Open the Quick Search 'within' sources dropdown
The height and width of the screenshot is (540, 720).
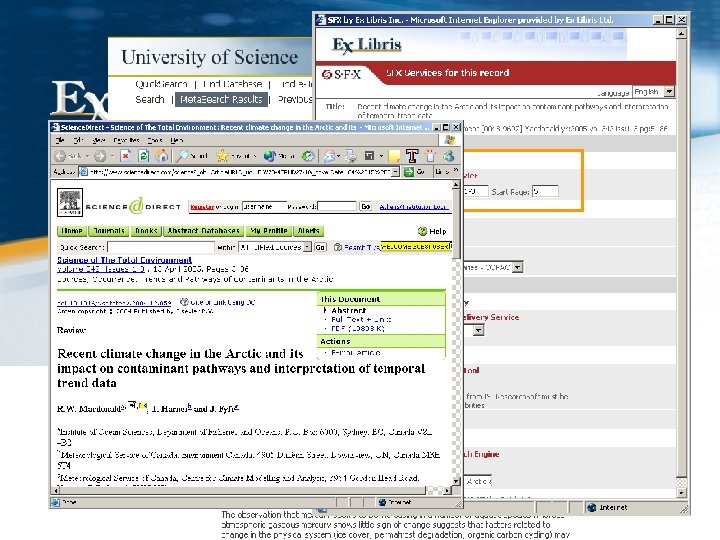pos(307,247)
